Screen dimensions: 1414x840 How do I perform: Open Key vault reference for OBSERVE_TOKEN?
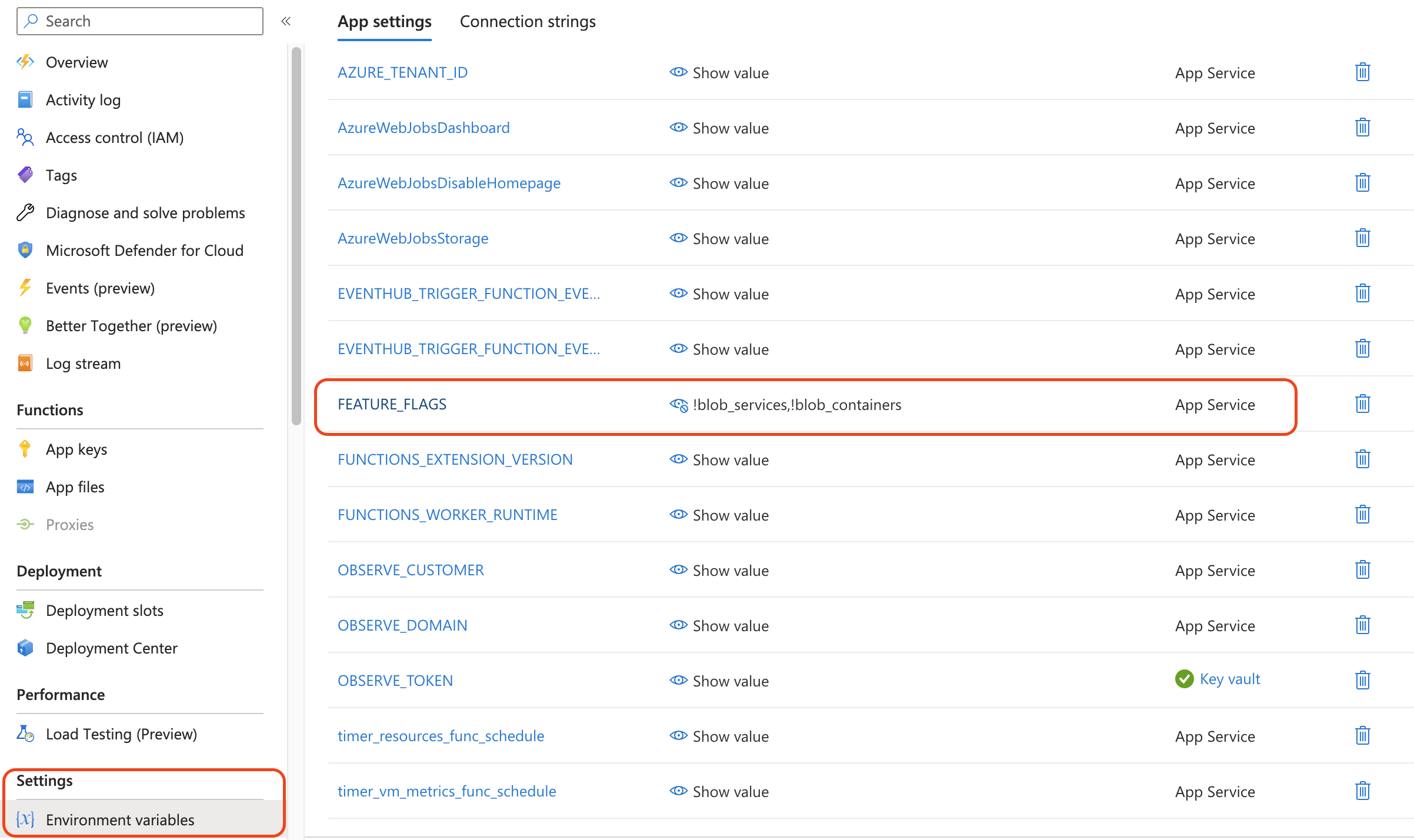[x=1229, y=679]
